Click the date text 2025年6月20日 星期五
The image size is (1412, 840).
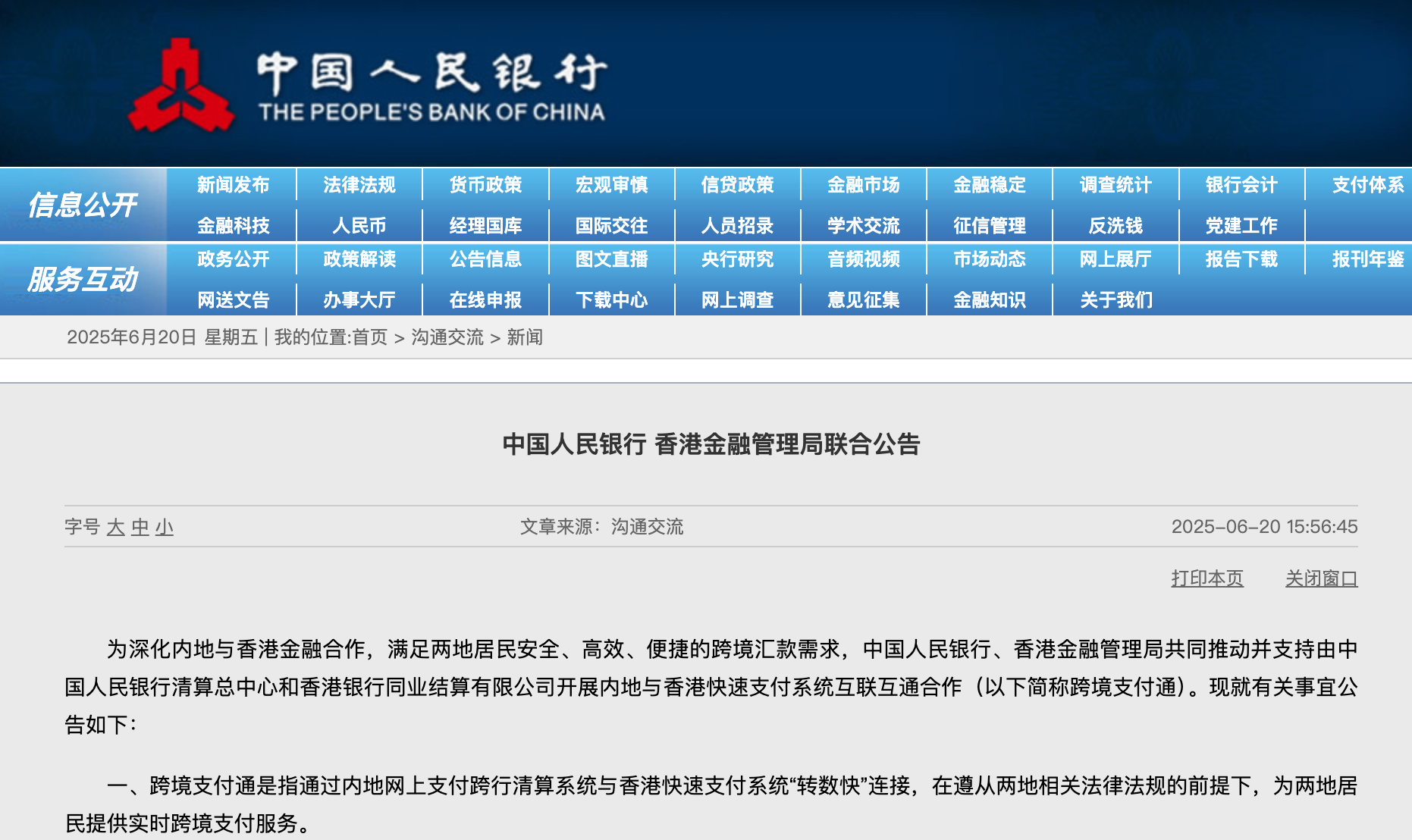(x=162, y=337)
